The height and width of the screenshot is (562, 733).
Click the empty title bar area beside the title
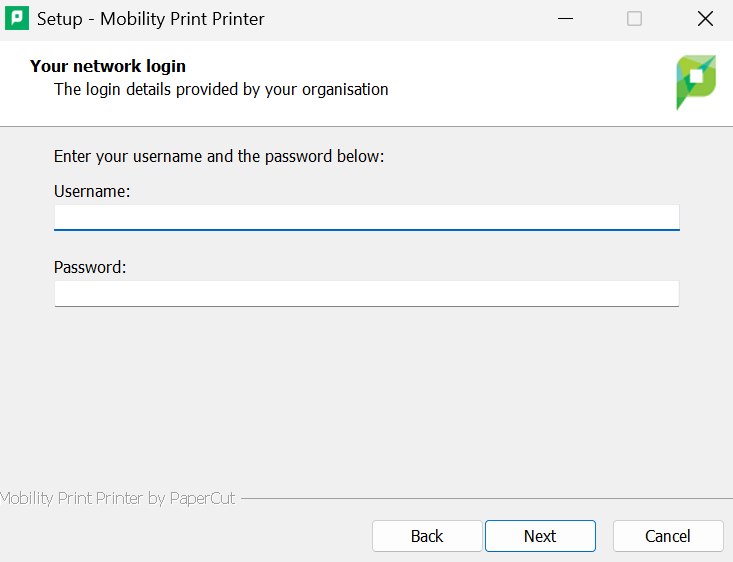pyautogui.click(x=400, y=19)
